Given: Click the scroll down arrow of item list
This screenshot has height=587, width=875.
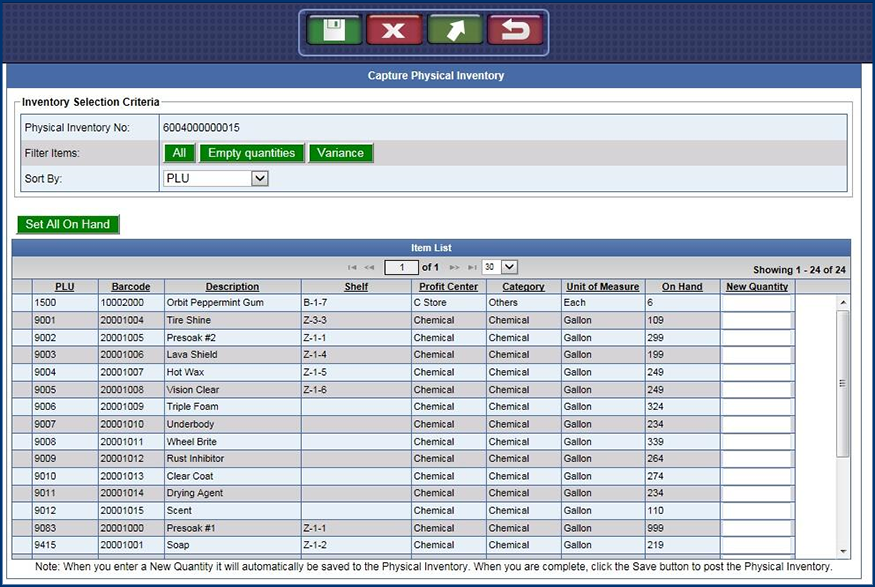Looking at the screenshot, I should 843,551.
